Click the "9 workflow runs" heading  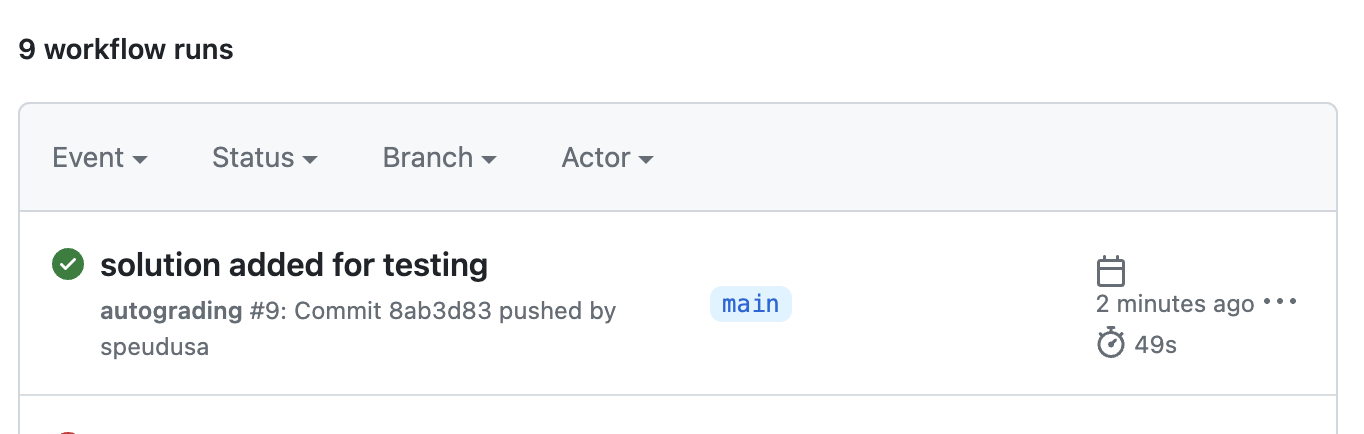click(x=126, y=50)
